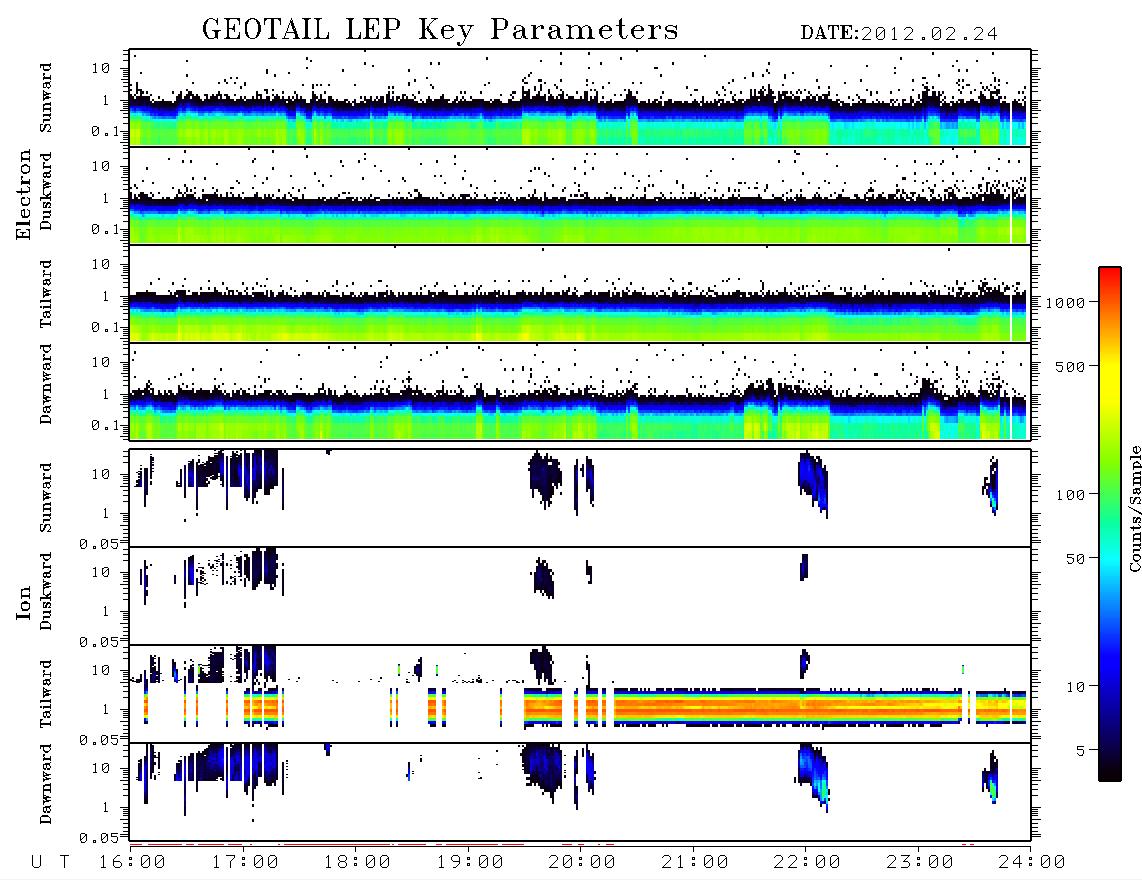Image resolution: width=1142 pixels, height=880 pixels.
Task: Click the Electron Sunward panel label
Action: 46,98
